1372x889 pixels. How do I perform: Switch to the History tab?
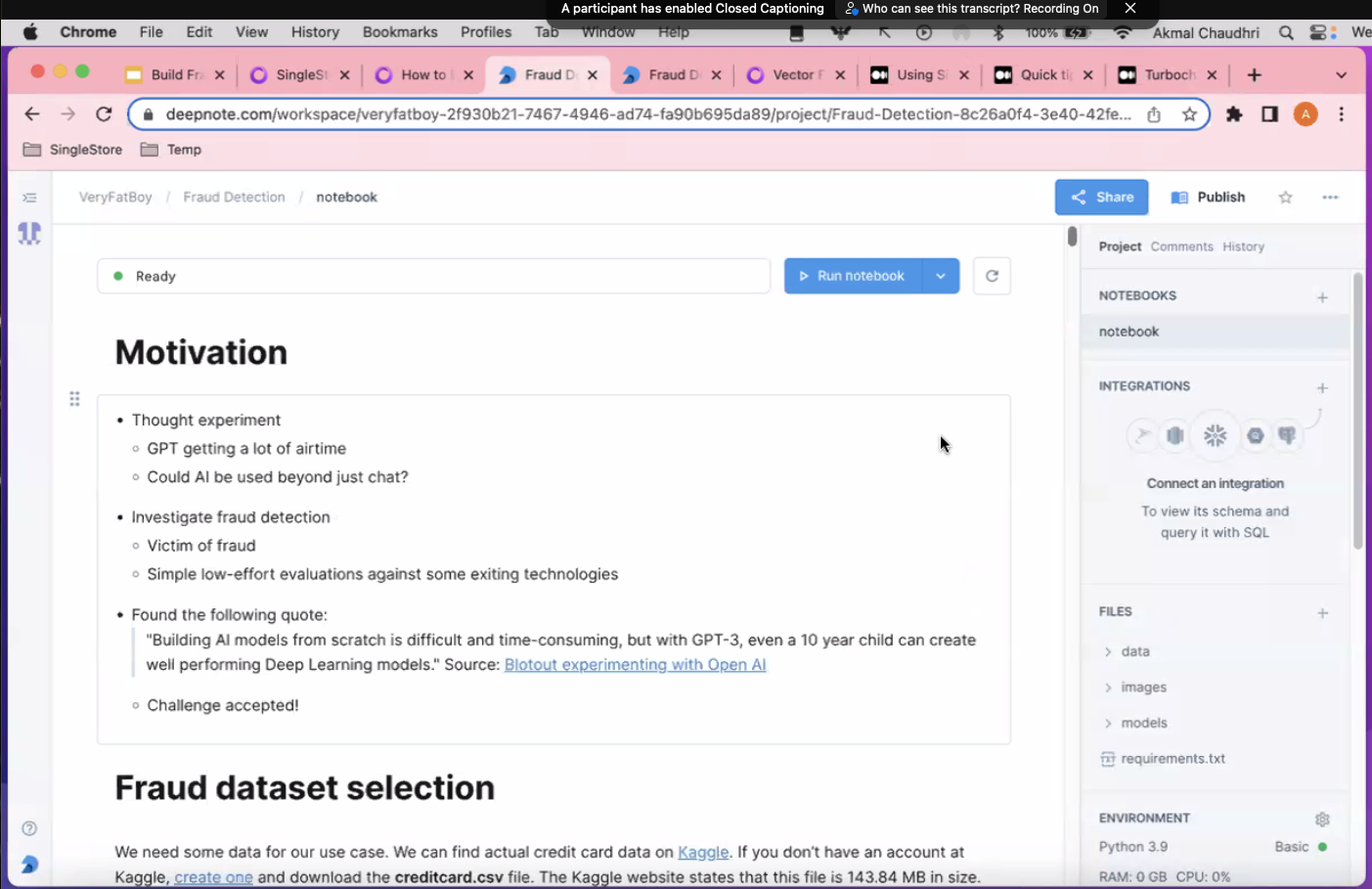click(1243, 246)
